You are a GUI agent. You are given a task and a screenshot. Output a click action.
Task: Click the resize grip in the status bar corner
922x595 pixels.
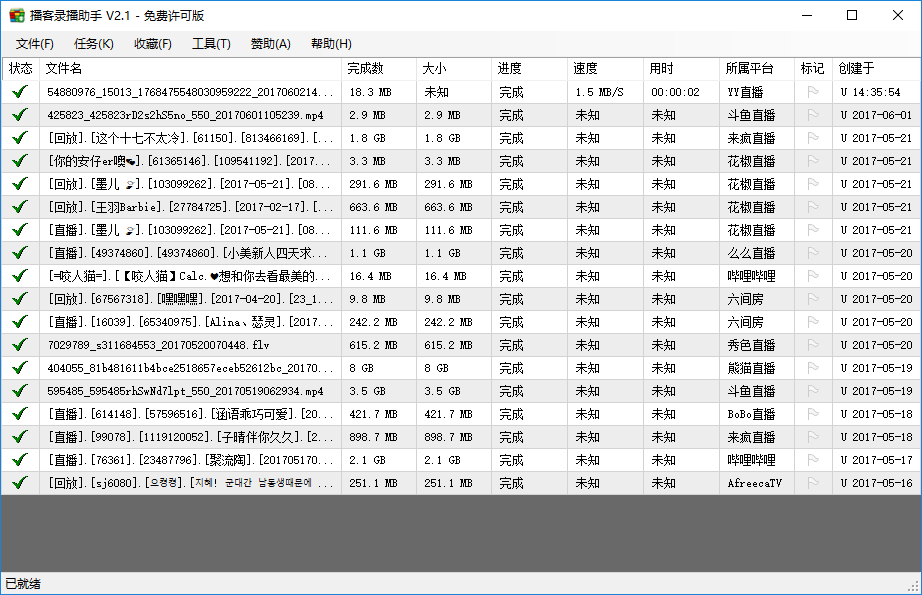coord(913,586)
